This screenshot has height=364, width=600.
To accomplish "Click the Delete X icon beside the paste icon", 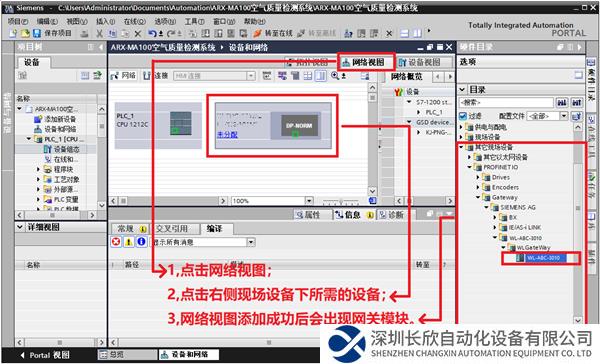I will [x=138, y=34].
